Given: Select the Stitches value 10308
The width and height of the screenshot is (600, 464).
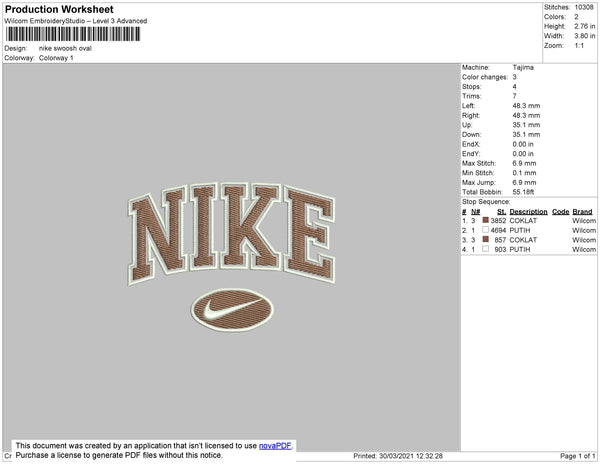Looking at the screenshot, I should (584, 7).
